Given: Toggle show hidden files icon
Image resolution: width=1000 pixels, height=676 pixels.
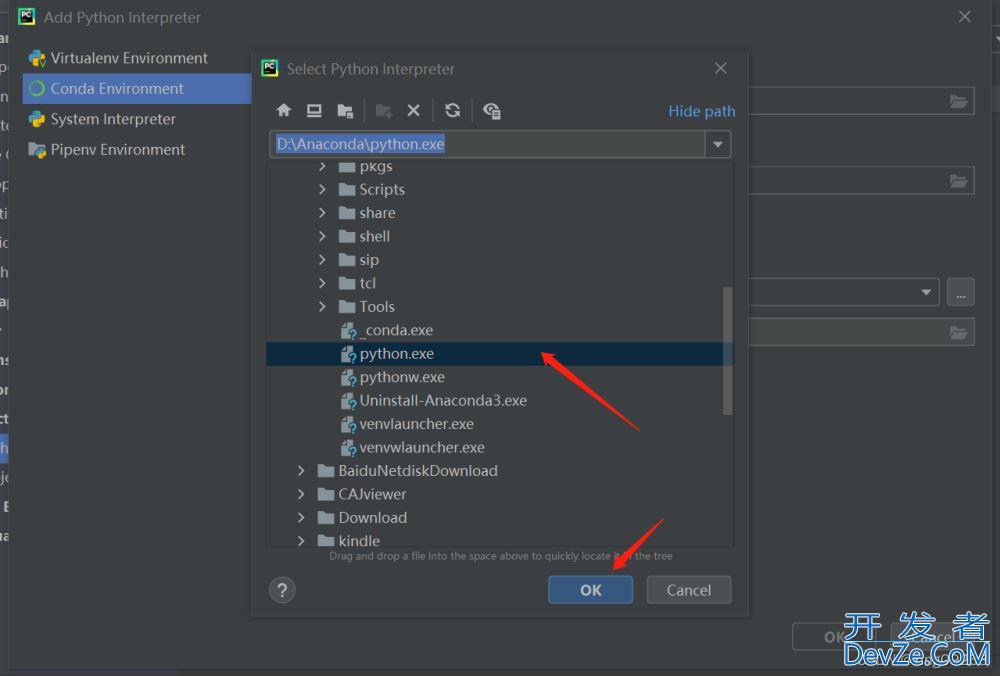Looking at the screenshot, I should pos(492,111).
